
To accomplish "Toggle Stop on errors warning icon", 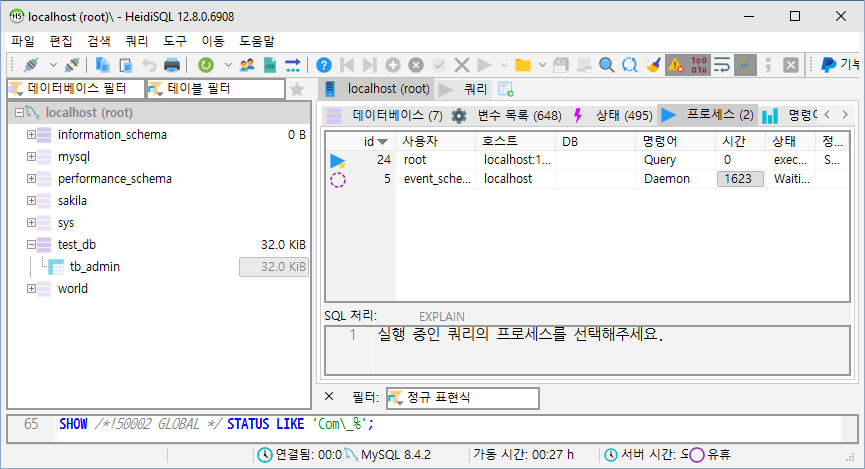I will point(676,65).
